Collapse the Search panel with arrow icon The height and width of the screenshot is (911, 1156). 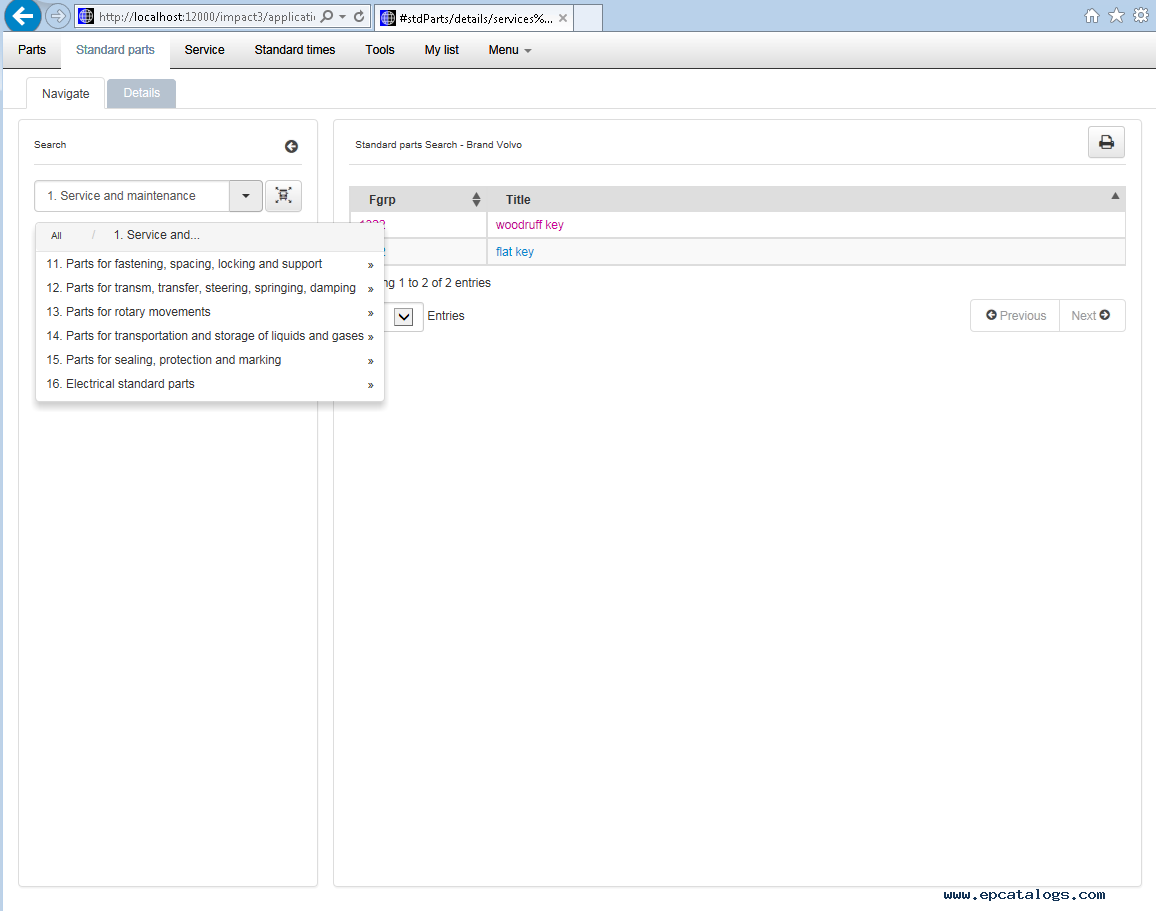[x=291, y=146]
